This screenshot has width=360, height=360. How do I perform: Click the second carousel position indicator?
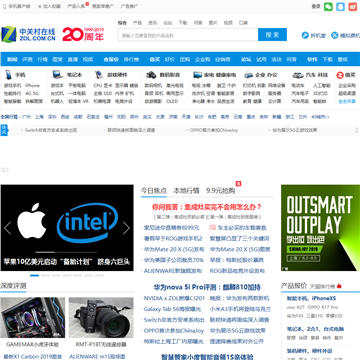click(45, 276)
